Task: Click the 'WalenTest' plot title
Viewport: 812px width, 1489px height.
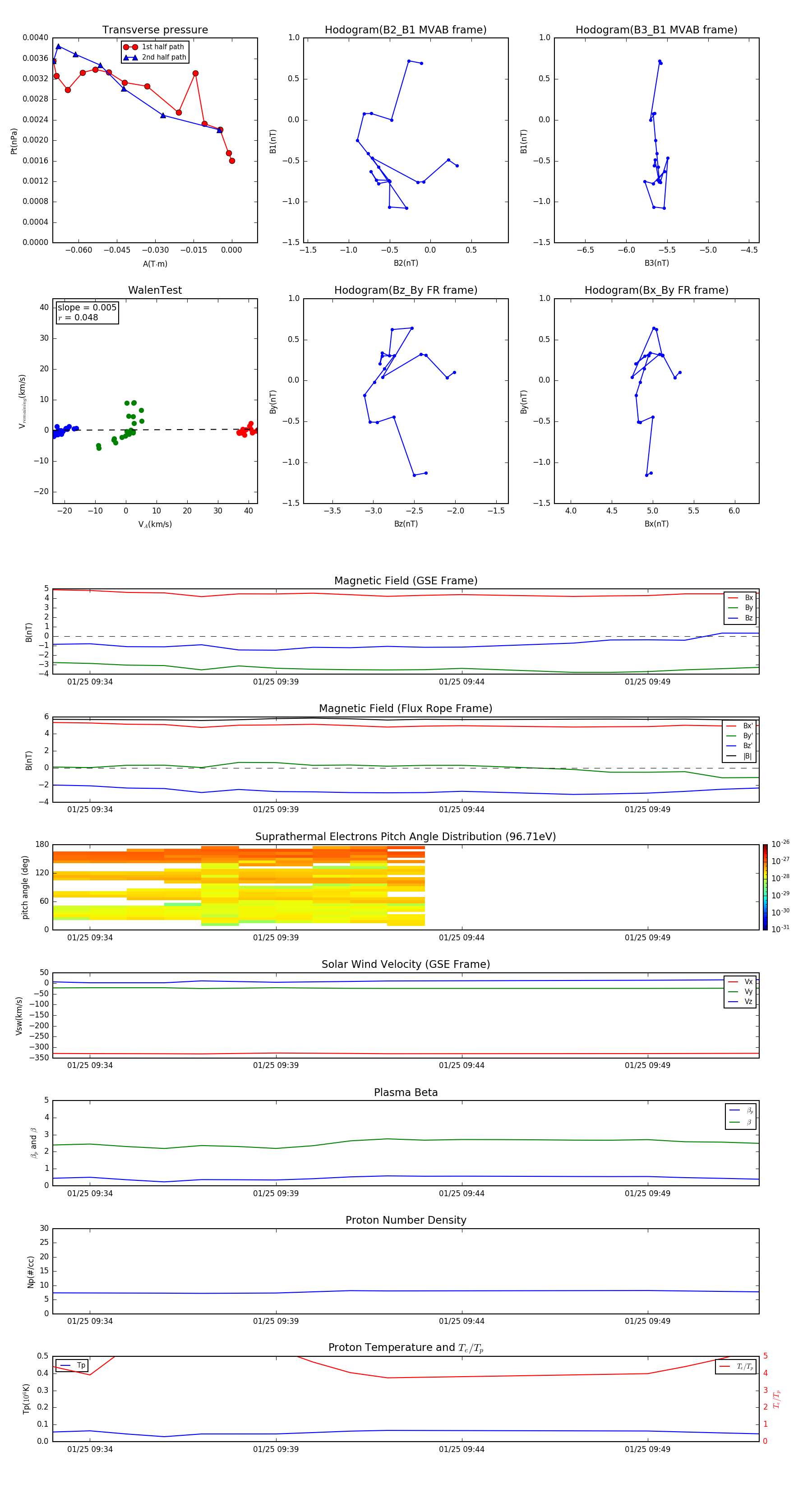Action: tap(155, 290)
